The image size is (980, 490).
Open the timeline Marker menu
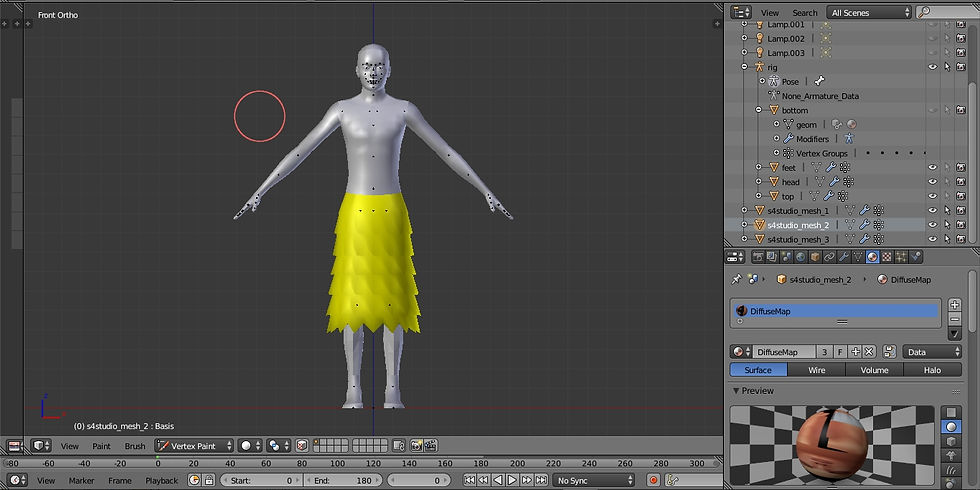pos(81,481)
